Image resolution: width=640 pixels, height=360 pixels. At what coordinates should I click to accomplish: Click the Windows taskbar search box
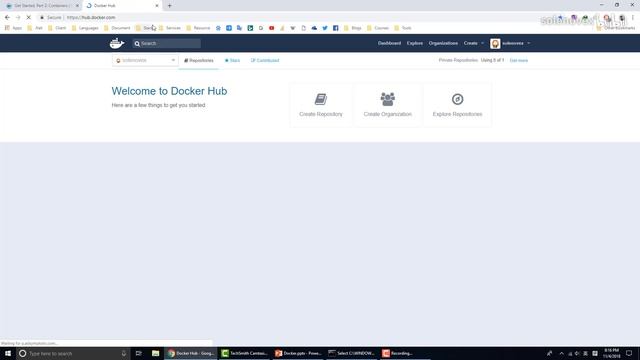coord(73,353)
